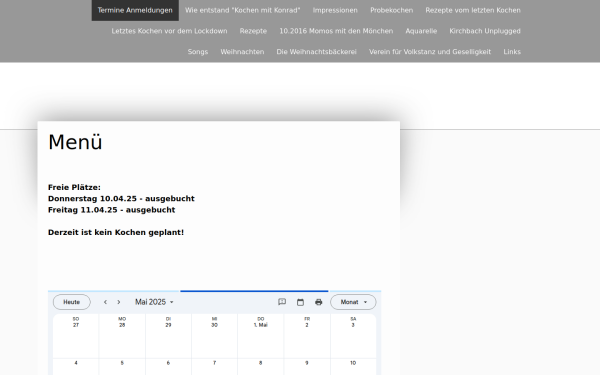Open the Monat view dropdown
The image size is (600, 375).
[x=353, y=302]
